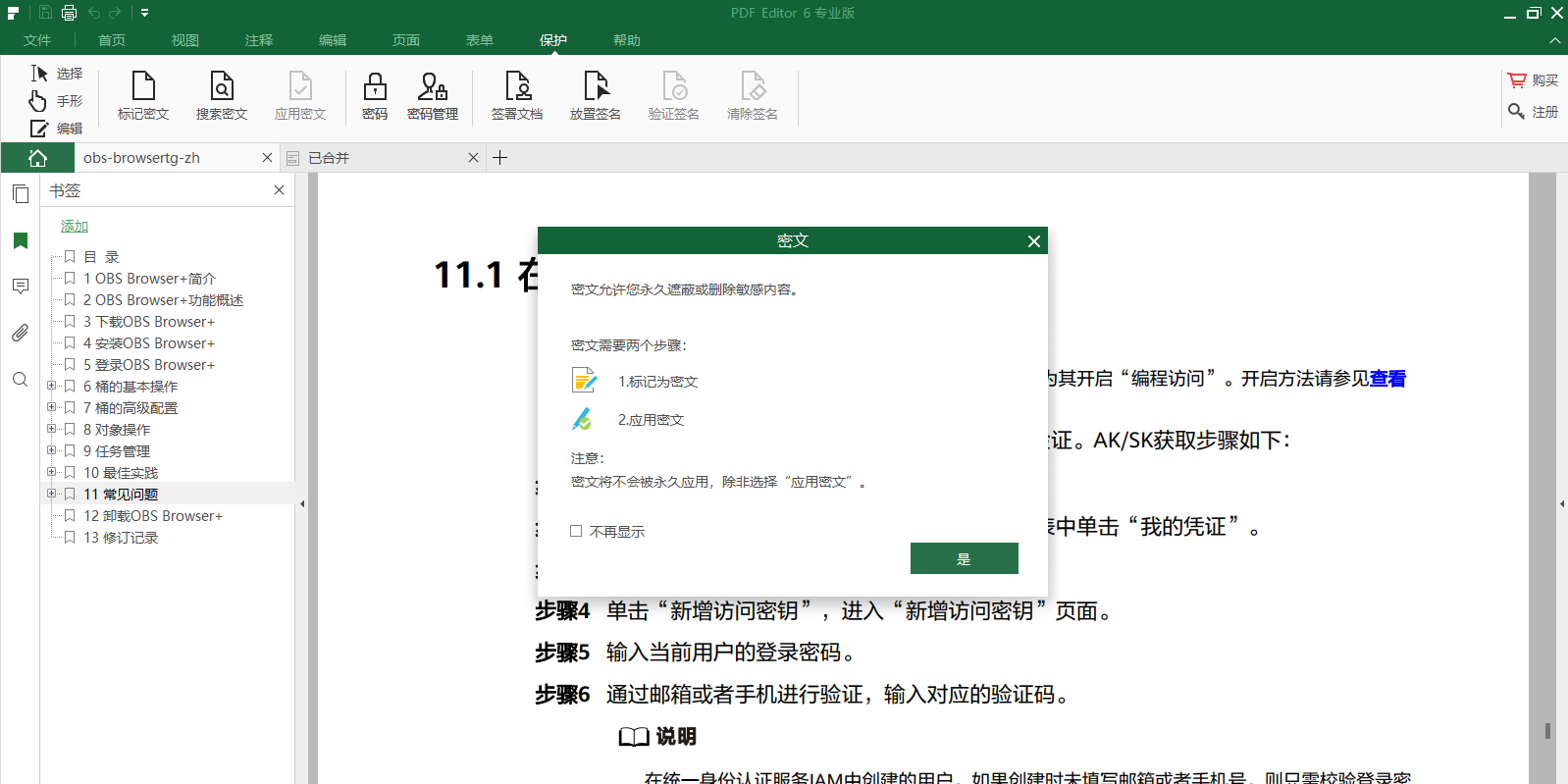Open the 搜索密文 tool
Screen dimensions: 1568x784
click(x=222, y=95)
